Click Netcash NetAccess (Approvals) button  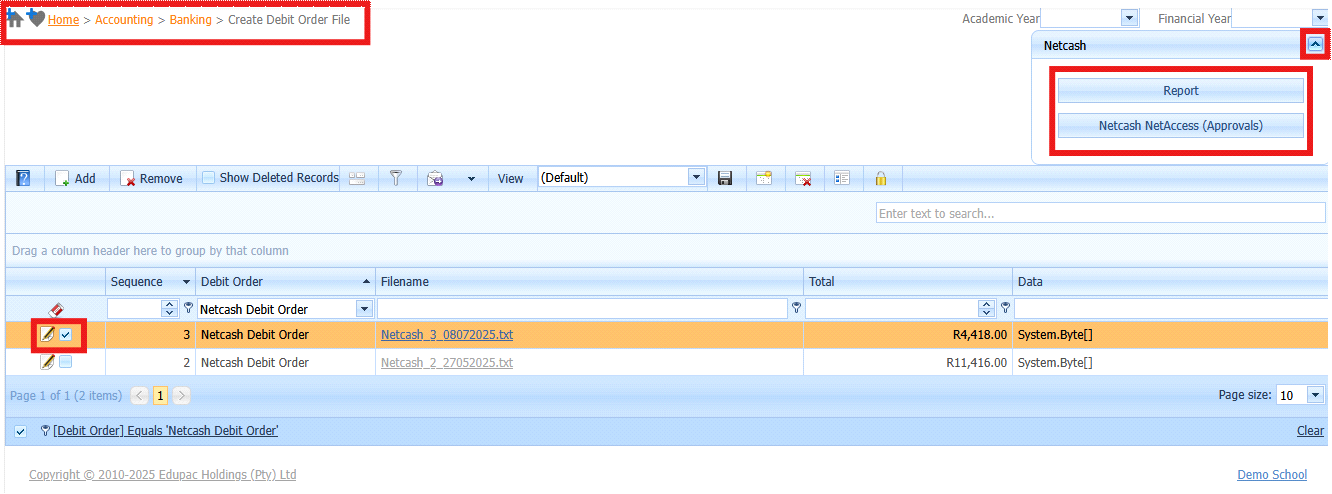pos(1181,126)
